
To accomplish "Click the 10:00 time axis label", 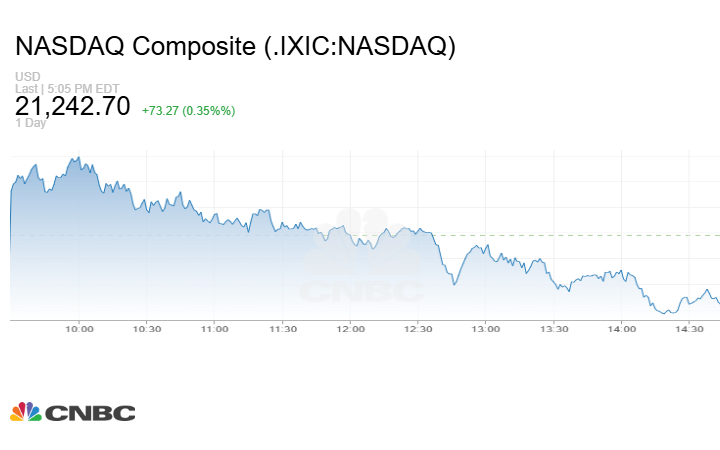I will click(x=79, y=328).
